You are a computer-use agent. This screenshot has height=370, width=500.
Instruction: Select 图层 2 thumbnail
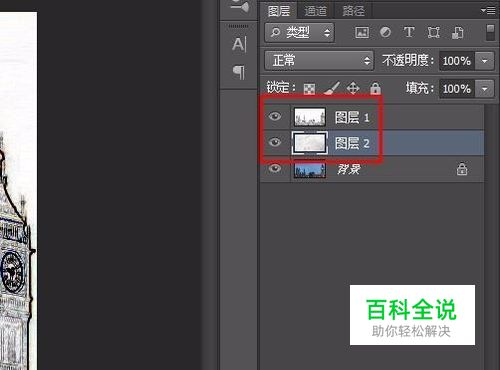pyautogui.click(x=310, y=143)
